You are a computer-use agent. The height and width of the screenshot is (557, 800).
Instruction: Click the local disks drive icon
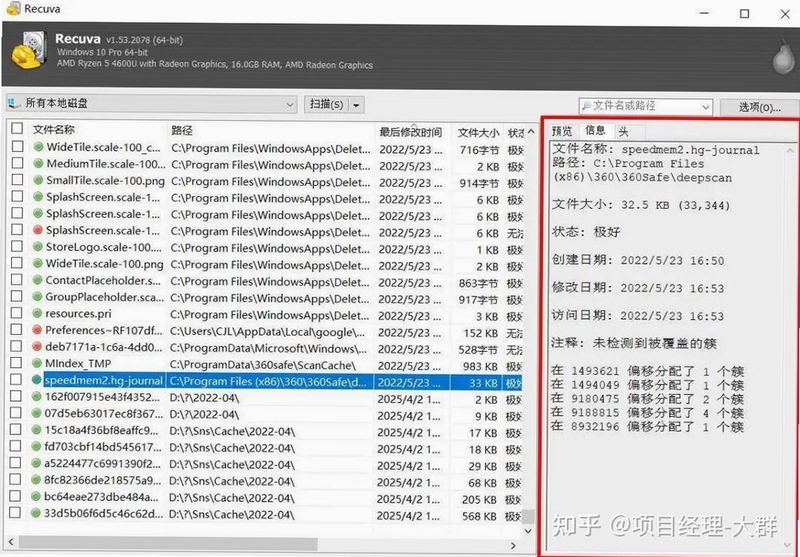14,104
